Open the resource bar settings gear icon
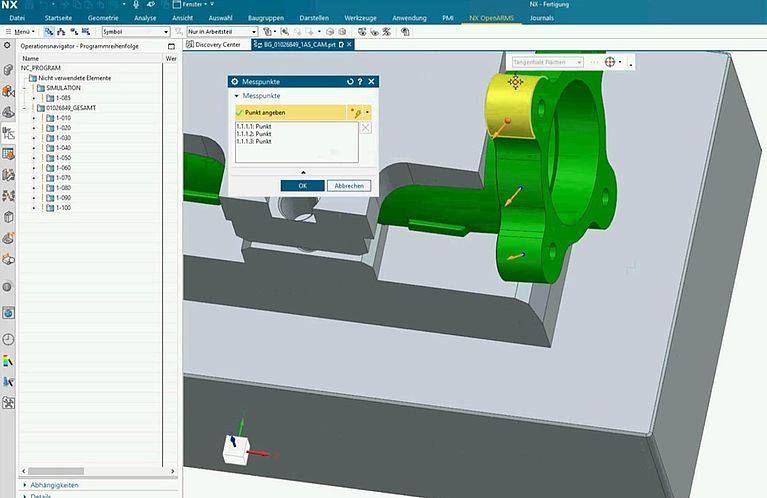Image resolution: width=767 pixels, height=498 pixels. (x=7, y=45)
